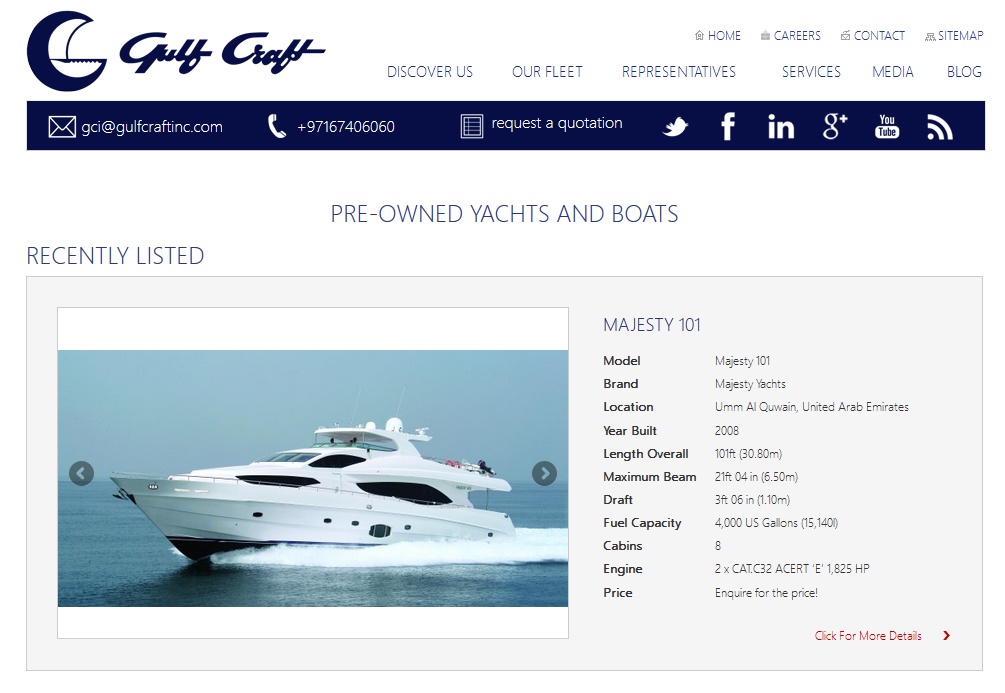
Task: Open Click For More Details link
Action: pyautogui.click(x=868, y=636)
